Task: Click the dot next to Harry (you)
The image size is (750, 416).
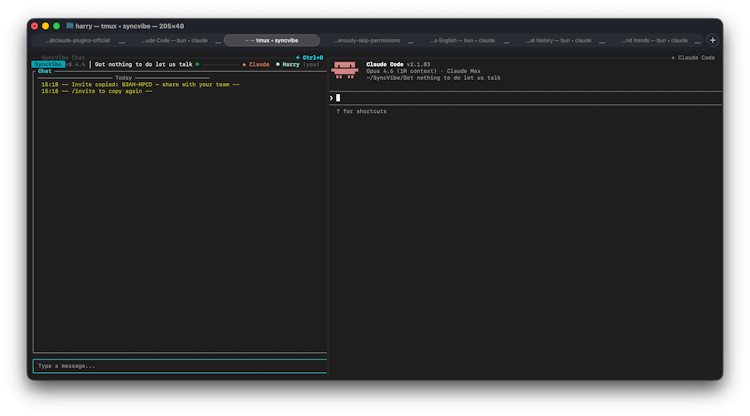Action: click(x=278, y=64)
